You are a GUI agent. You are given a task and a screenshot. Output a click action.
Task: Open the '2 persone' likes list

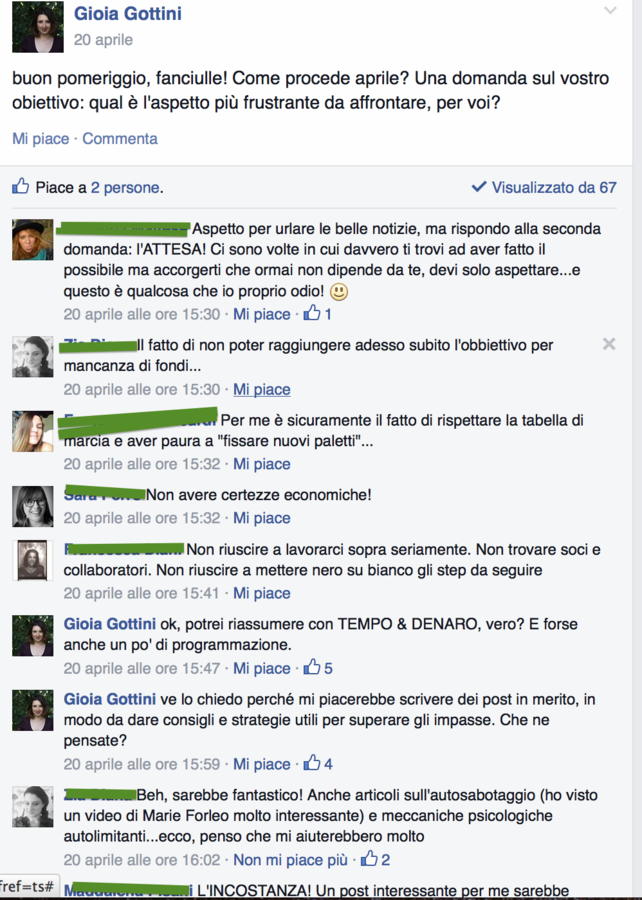click(125, 188)
